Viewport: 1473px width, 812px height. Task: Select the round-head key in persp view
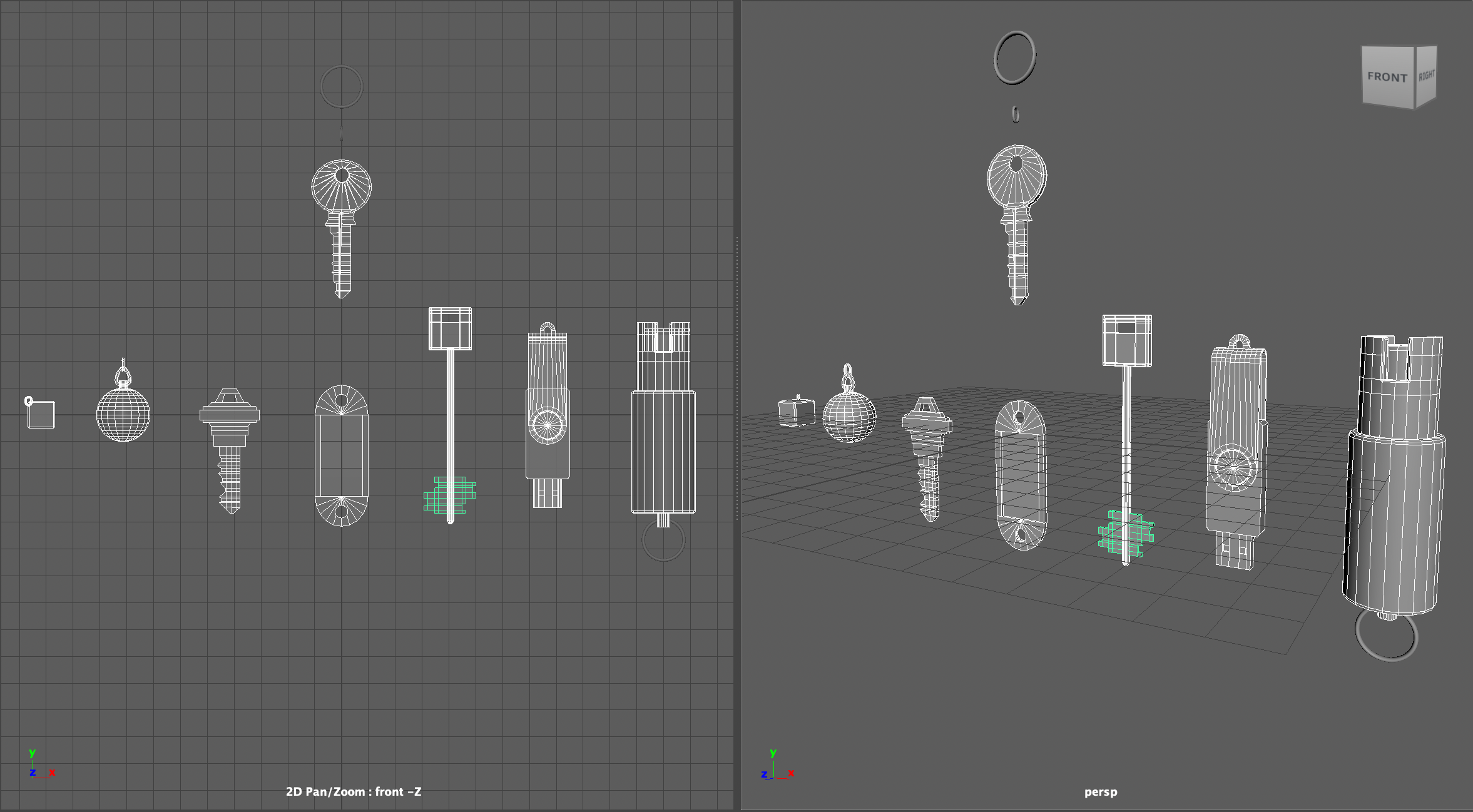click(x=1017, y=225)
